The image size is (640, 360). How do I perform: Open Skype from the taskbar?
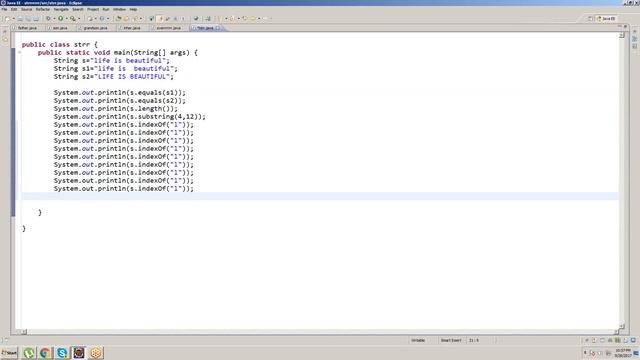(x=62, y=353)
